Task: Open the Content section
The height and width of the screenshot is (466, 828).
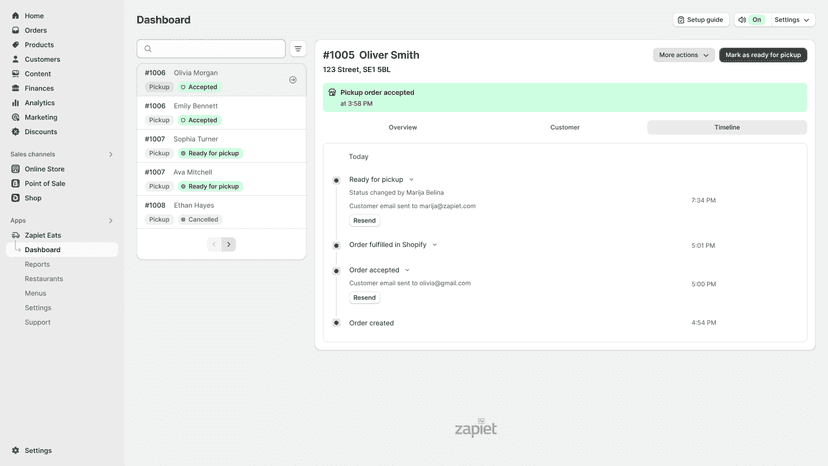Action: click(x=37, y=74)
